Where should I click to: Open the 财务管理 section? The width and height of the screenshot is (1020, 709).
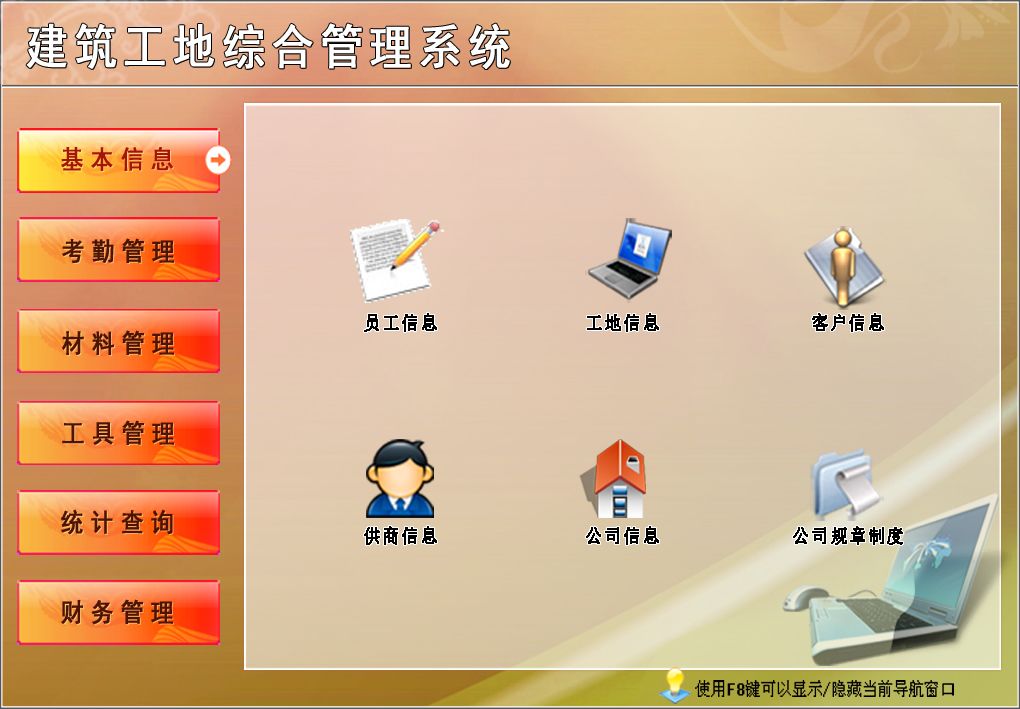click(118, 612)
